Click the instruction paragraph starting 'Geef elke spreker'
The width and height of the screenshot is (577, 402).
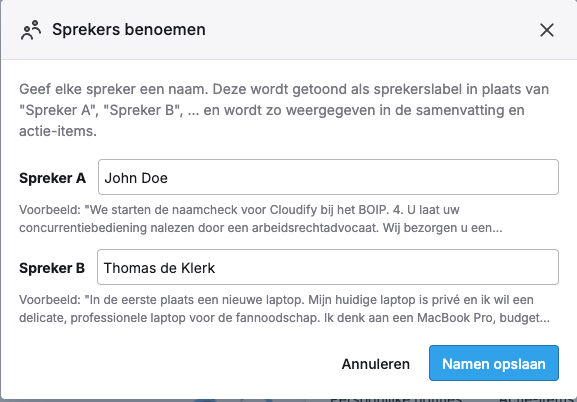coord(284,110)
